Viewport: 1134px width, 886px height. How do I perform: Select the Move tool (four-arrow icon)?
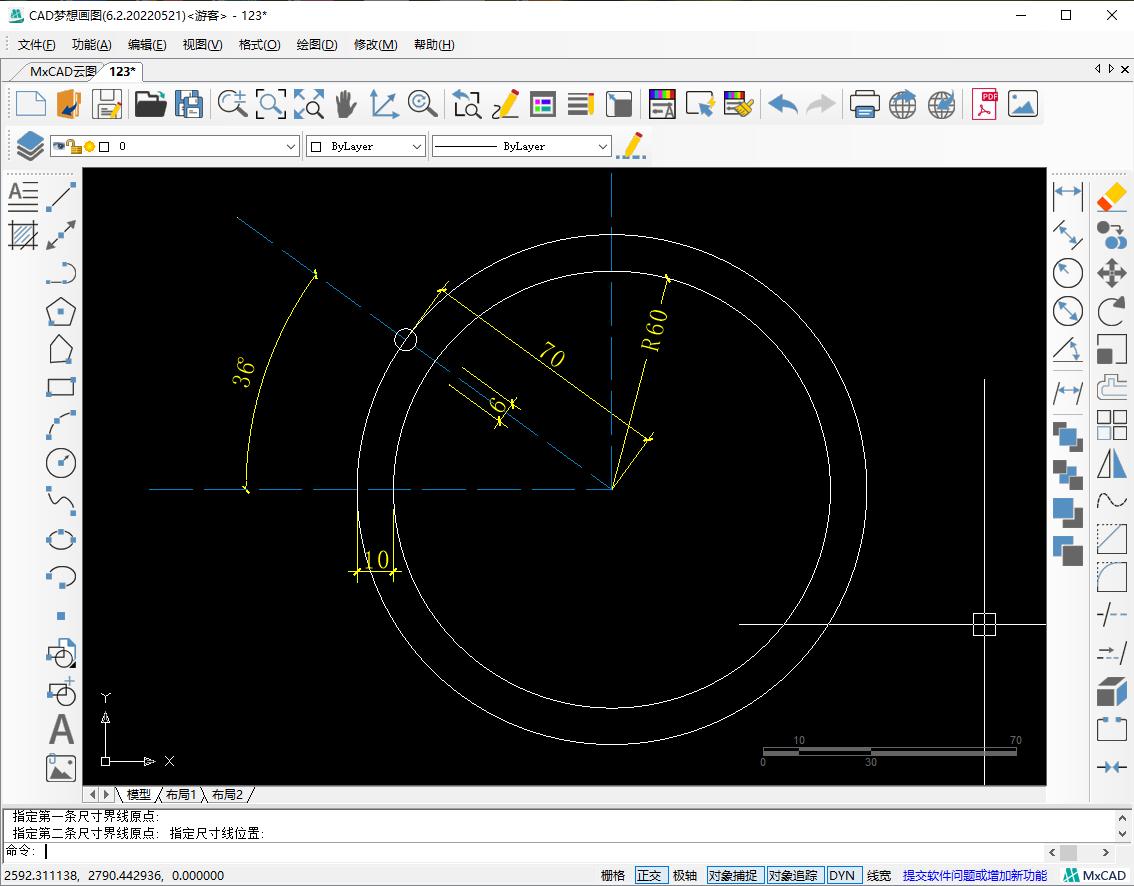coord(1110,273)
